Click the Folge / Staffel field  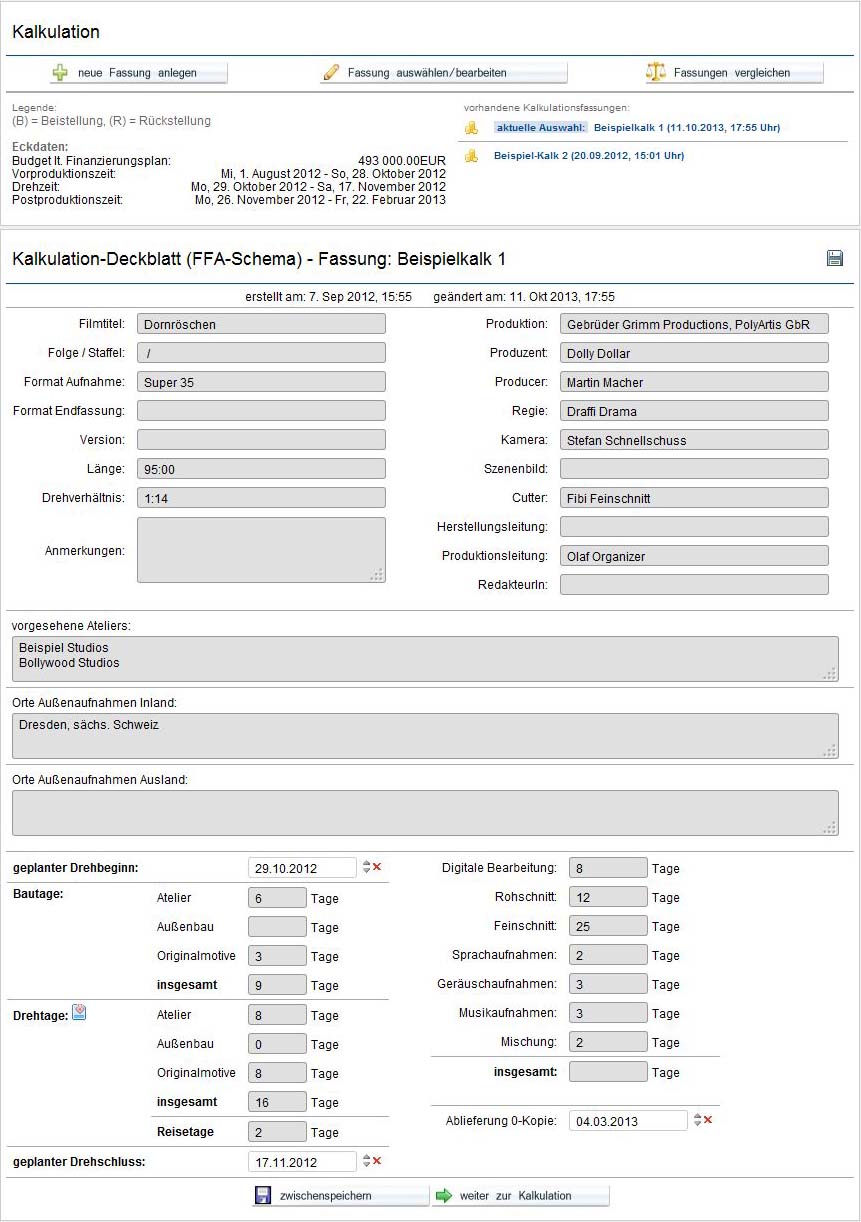coord(261,353)
